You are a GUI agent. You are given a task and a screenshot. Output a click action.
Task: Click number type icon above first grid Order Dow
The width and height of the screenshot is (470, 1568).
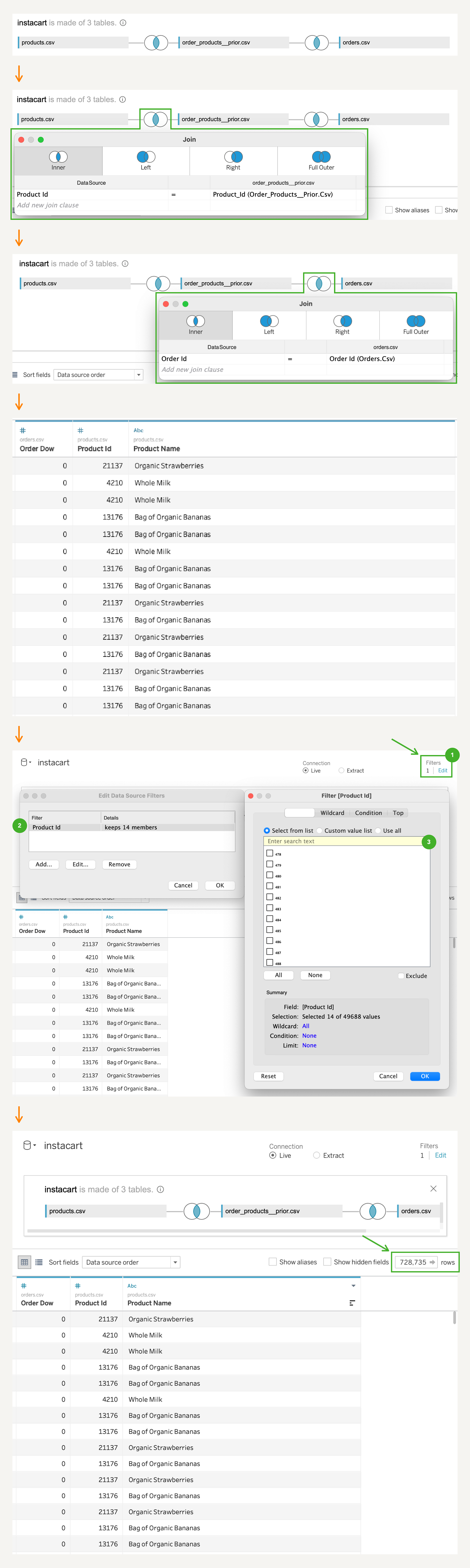pyautogui.click(x=23, y=430)
